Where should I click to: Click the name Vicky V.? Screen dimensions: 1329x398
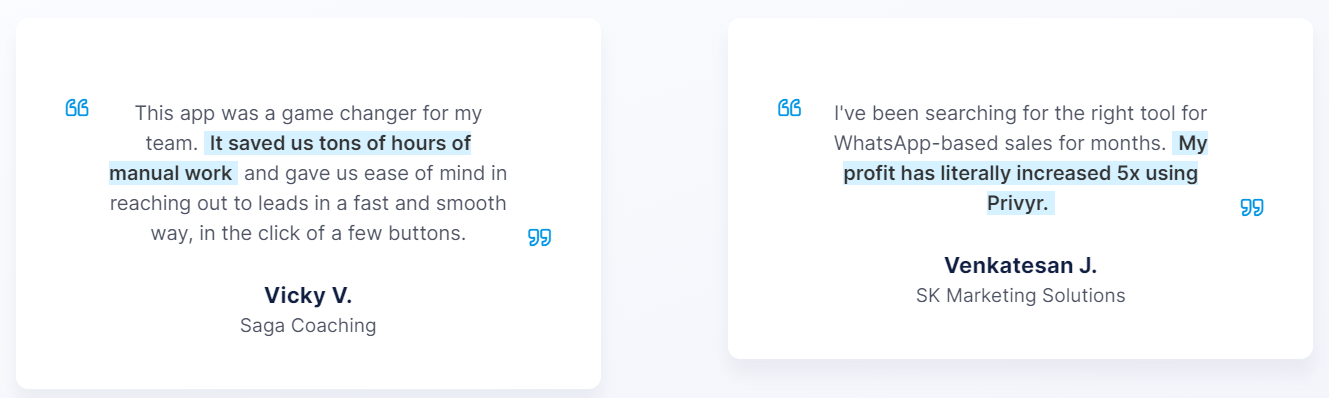(308, 295)
